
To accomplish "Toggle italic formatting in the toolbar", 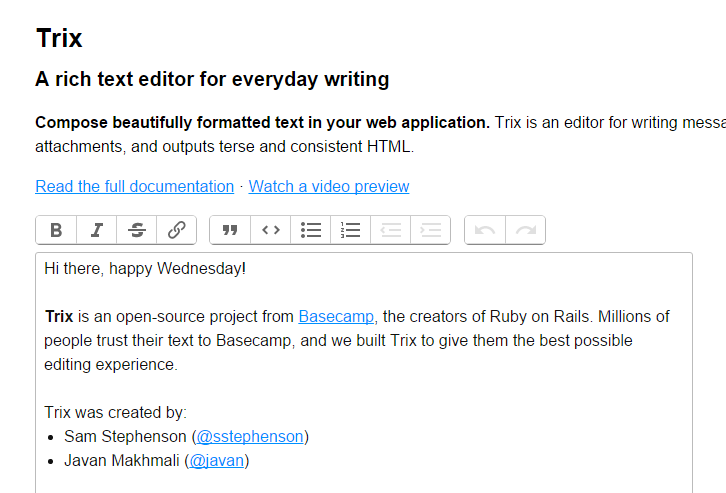I will (x=96, y=230).
